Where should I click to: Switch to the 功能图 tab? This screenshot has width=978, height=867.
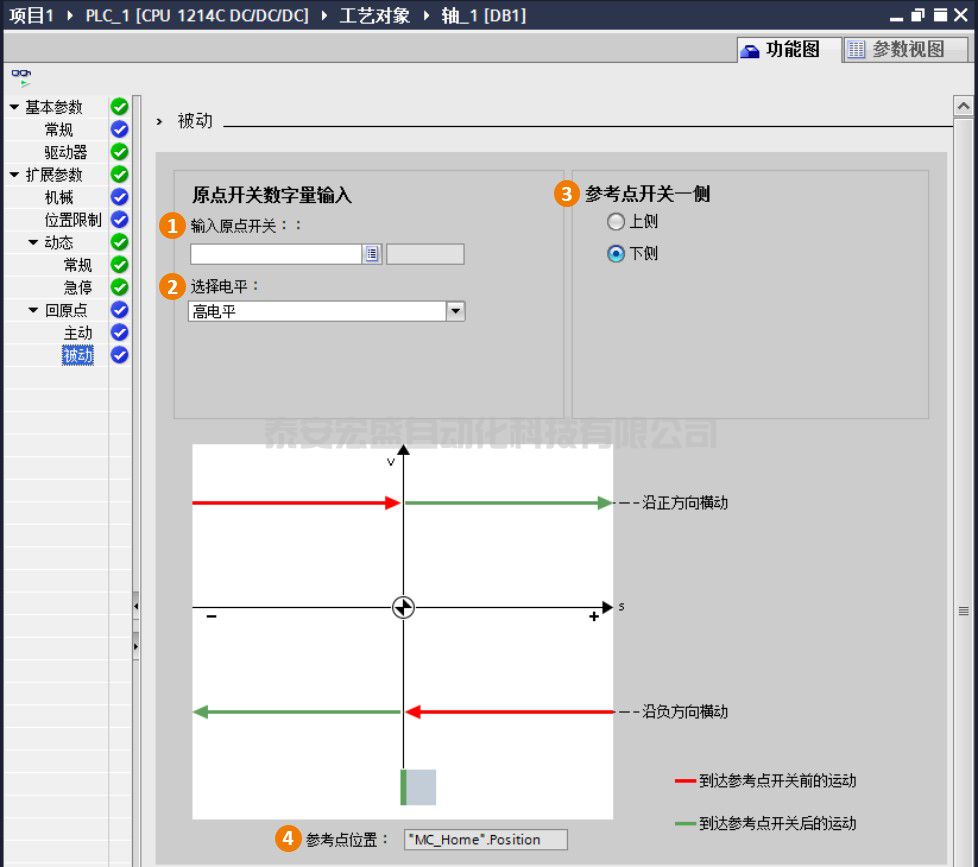coord(781,49)
